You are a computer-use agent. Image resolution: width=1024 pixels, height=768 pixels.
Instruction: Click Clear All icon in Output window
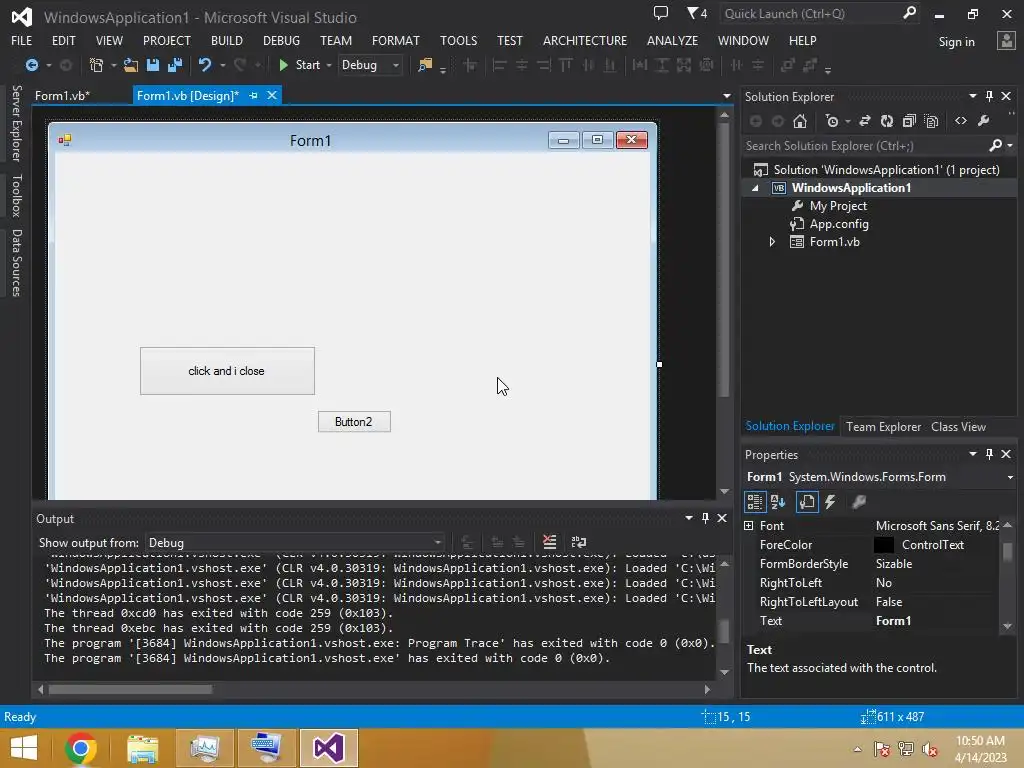549,542
